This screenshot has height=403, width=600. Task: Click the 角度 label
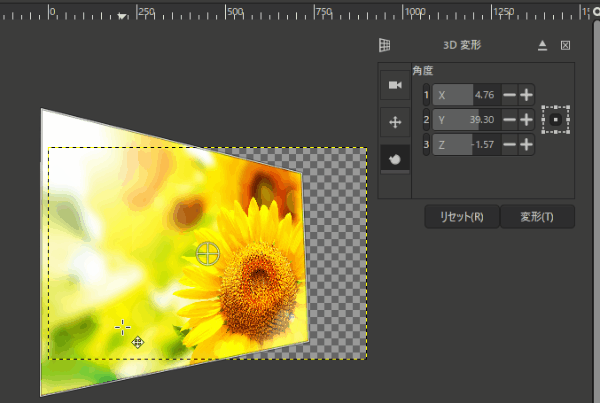click(423, 71)
